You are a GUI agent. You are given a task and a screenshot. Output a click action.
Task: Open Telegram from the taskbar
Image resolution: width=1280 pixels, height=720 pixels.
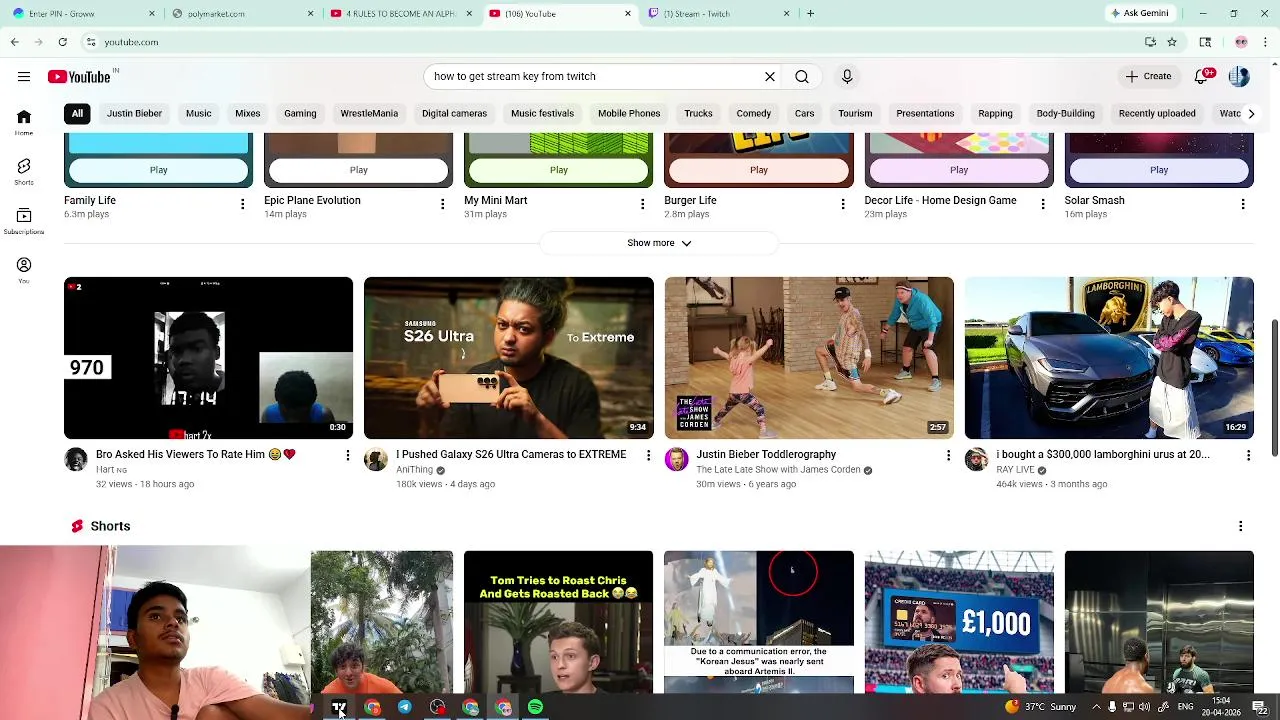point(404,707)
